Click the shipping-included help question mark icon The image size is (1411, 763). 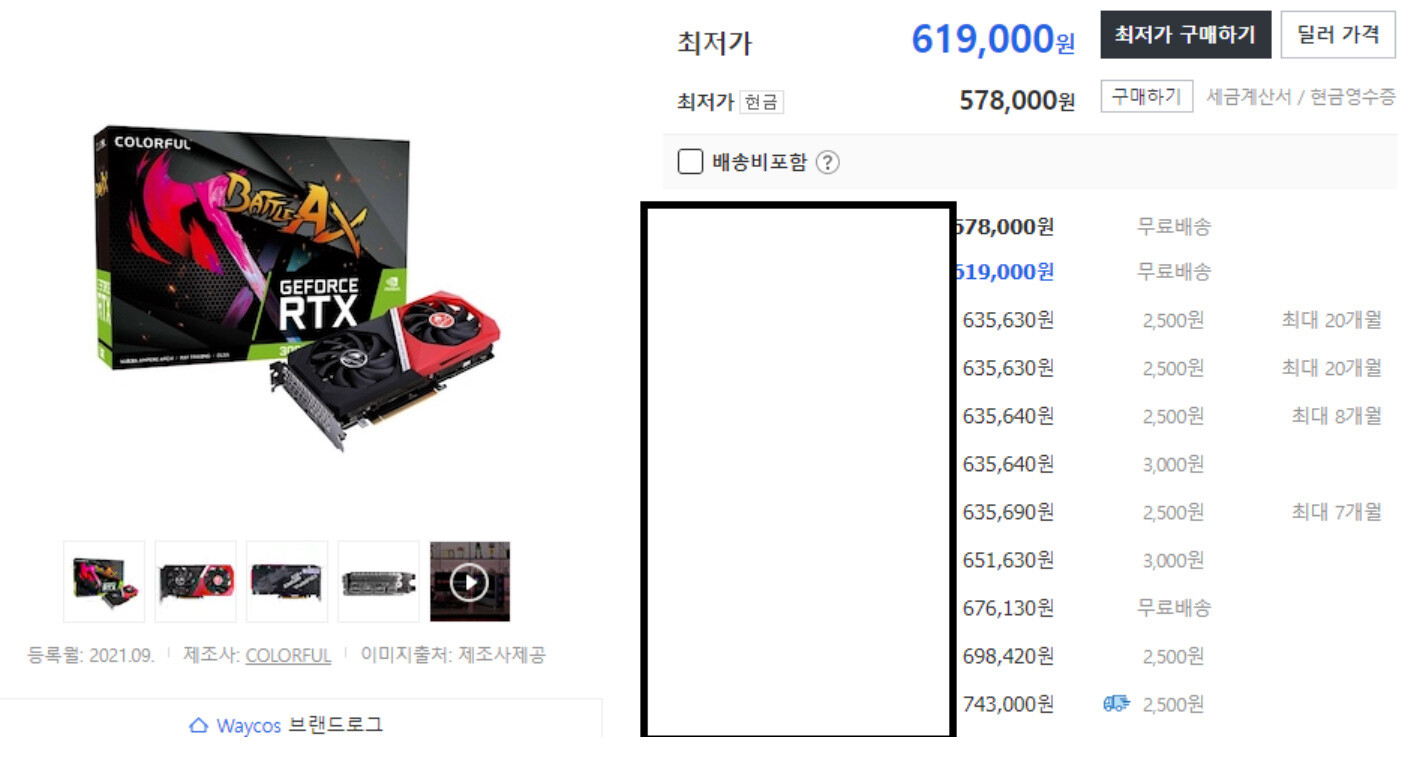pyautogui.click(x=827, y=163)
